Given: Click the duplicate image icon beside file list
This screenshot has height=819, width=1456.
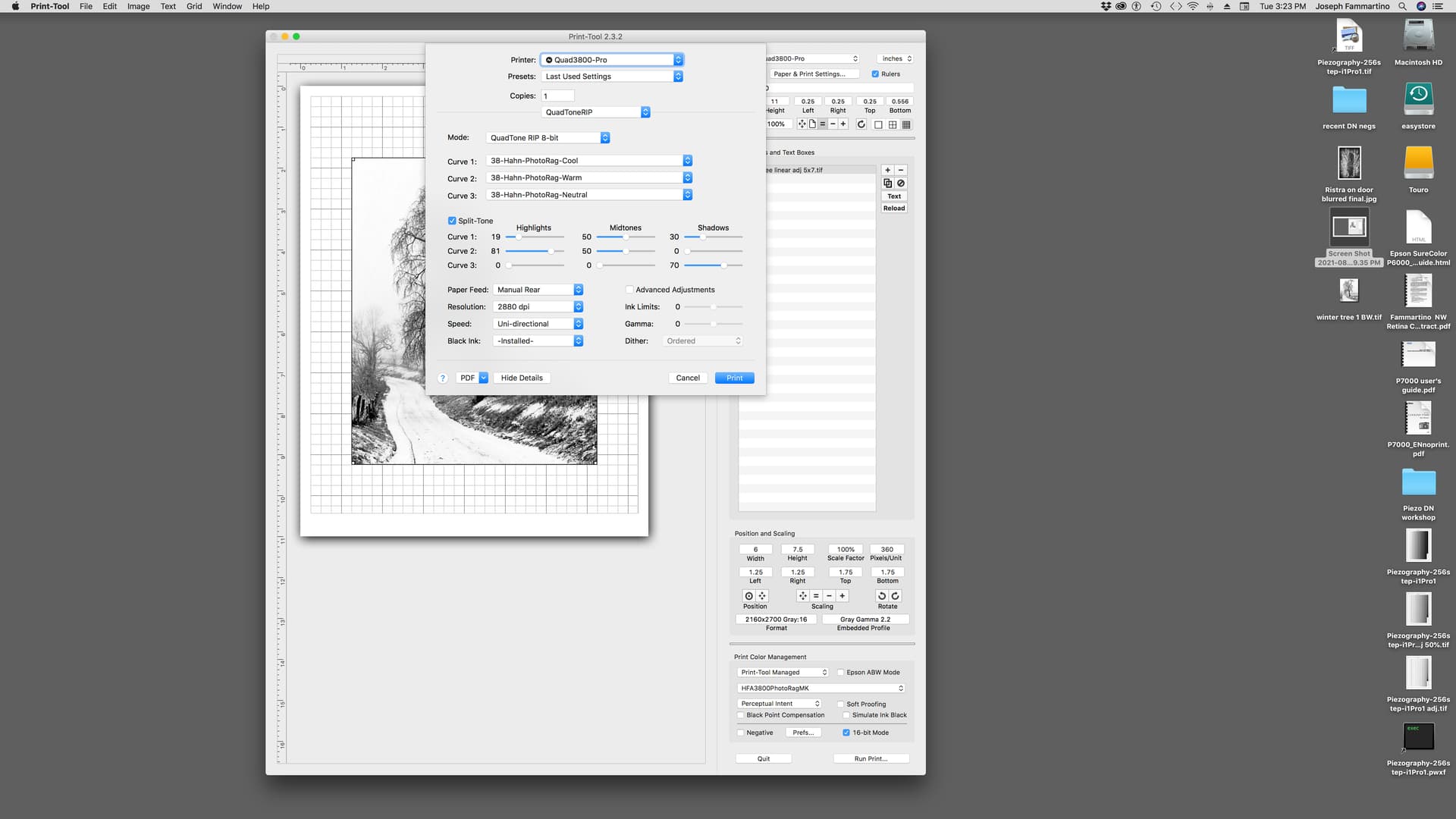Looking at the screenshot, I should click(887, 184).
